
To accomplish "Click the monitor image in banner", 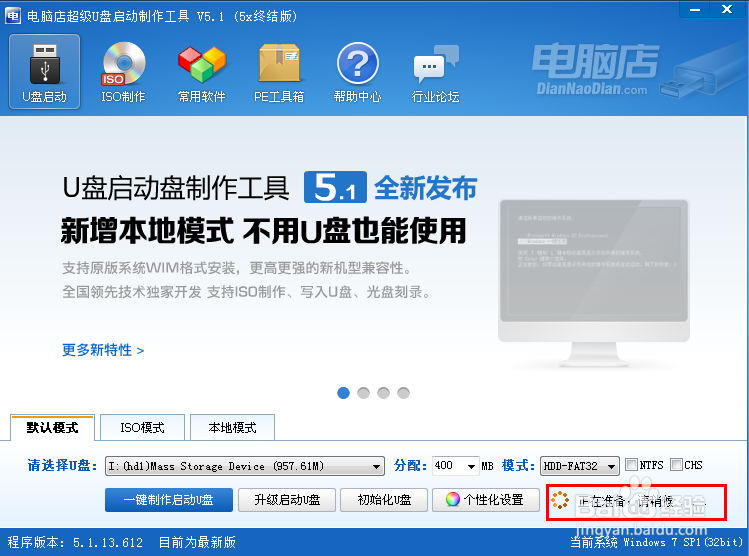I will (594, 283).
